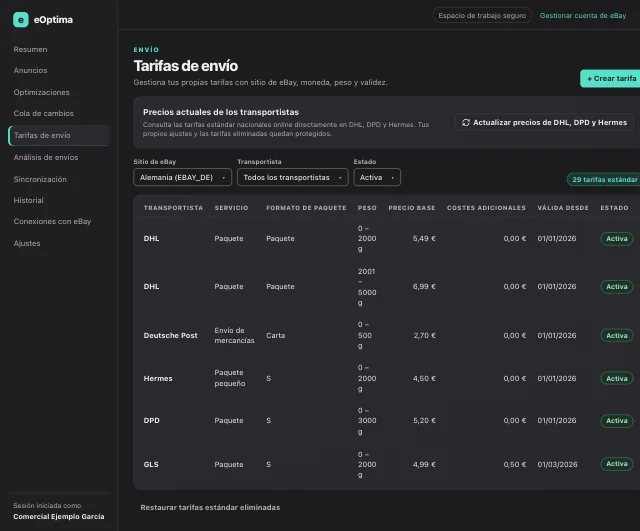Open Cola de cambios

(43, 113)
